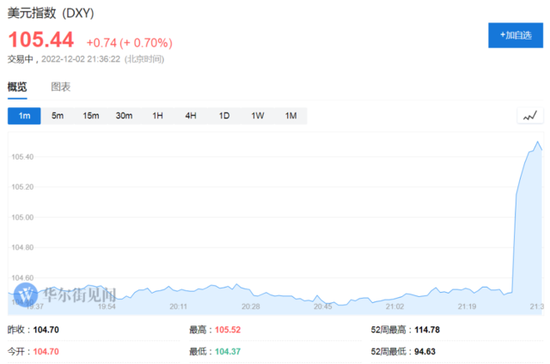Image resolution: width=550 pixels, height=364 pixels.
Task: Switch to the 1H interval
Action: tap(157, 116)
